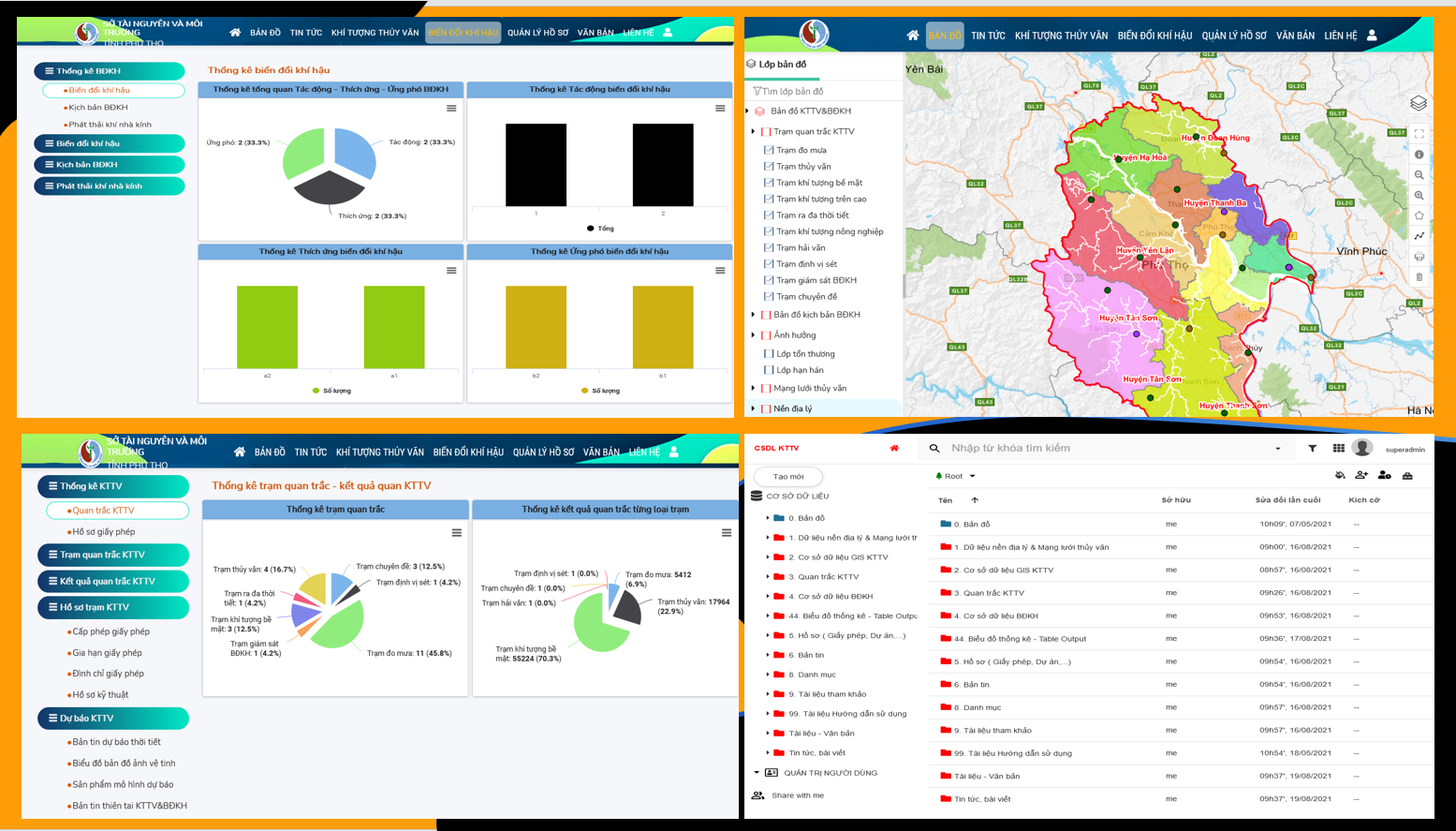Enable the Lớp hạn hán layer checkbox
1456x831 pixels.
(x=769, y=370)
